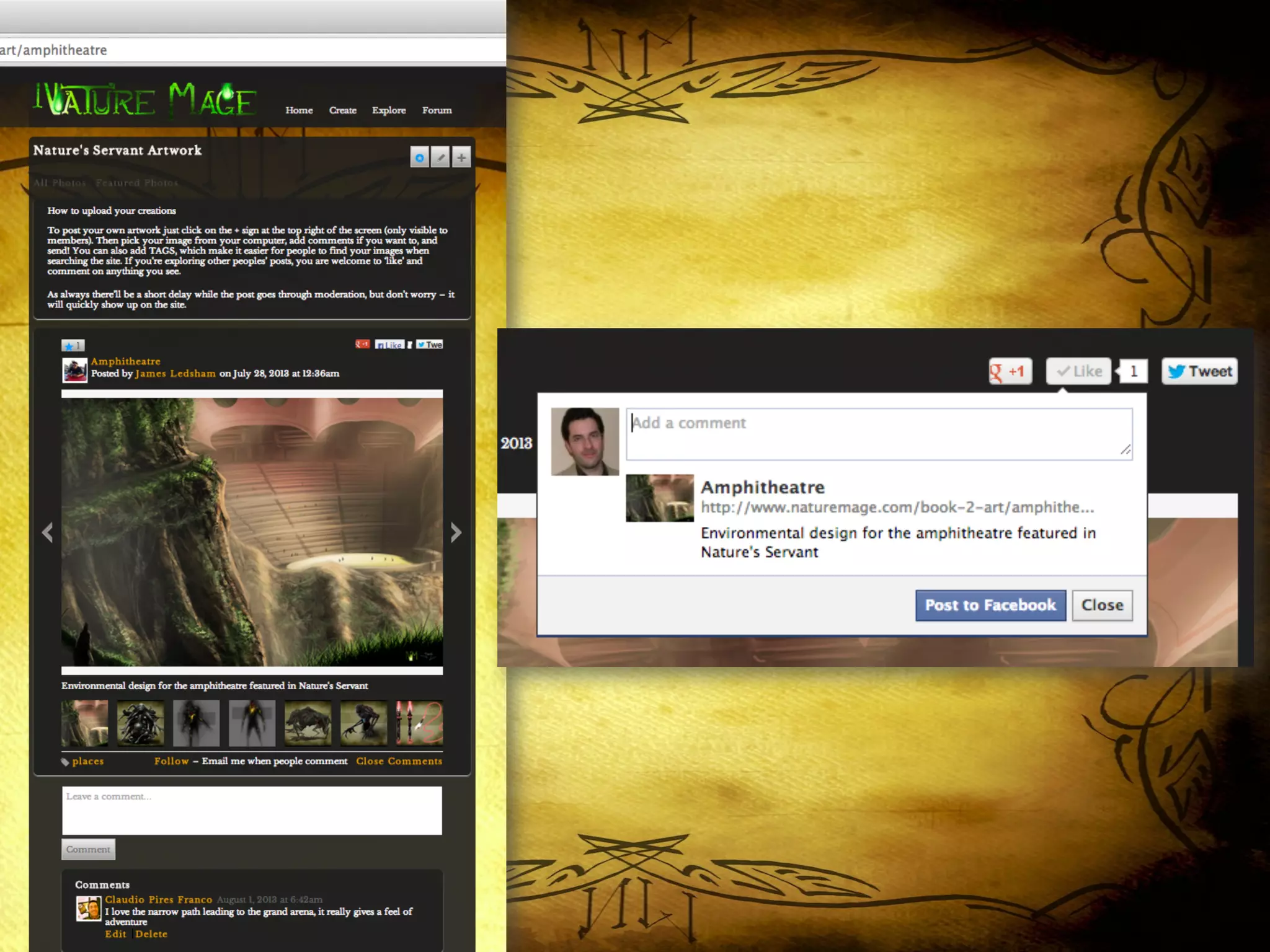This screenshot has width=1270, height=952.
Task: Click Post to Facebook button
Action: [990, 605]
